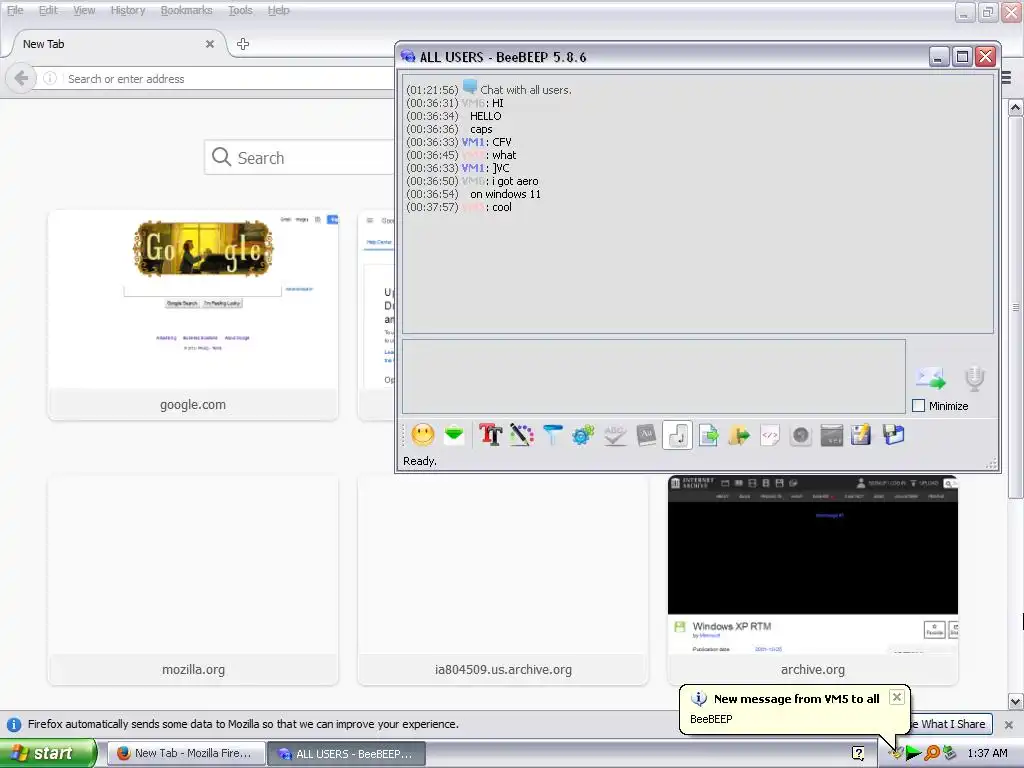1024x768 pixels.
Task: Open Firefox Bookmarks menu
Action: pyautogui.click(x=186, y=10)
